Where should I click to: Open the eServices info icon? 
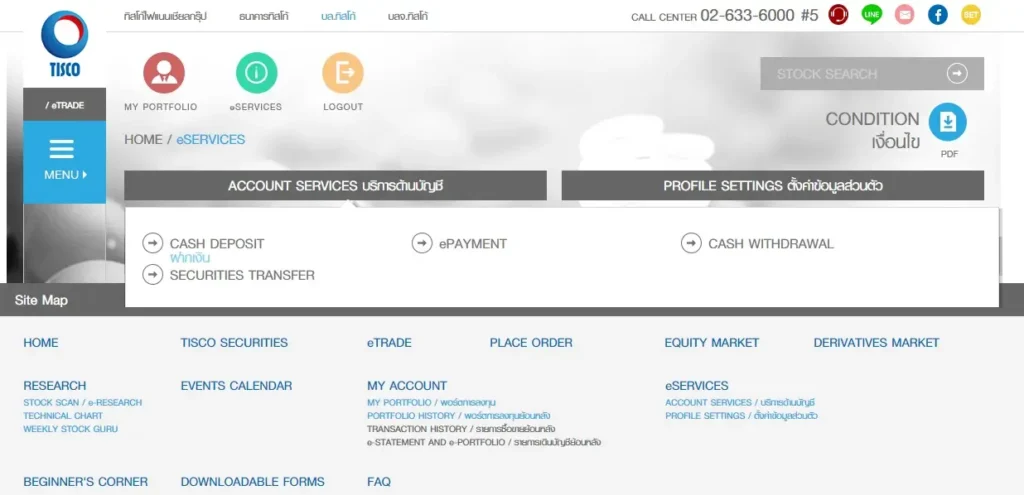point(257,73)
